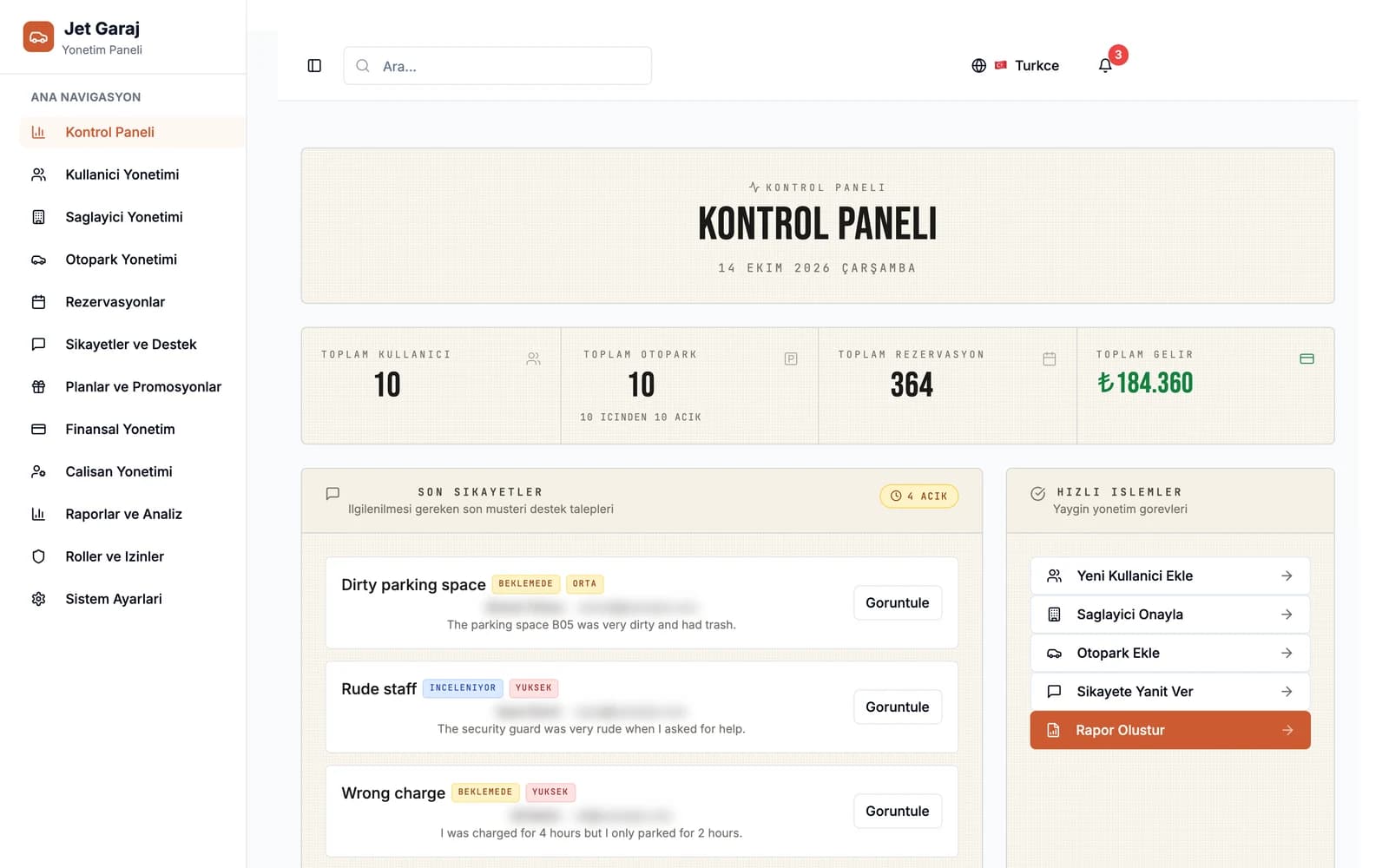Click the Rezervasyonlar calendar icon

(x=38, y=302)
